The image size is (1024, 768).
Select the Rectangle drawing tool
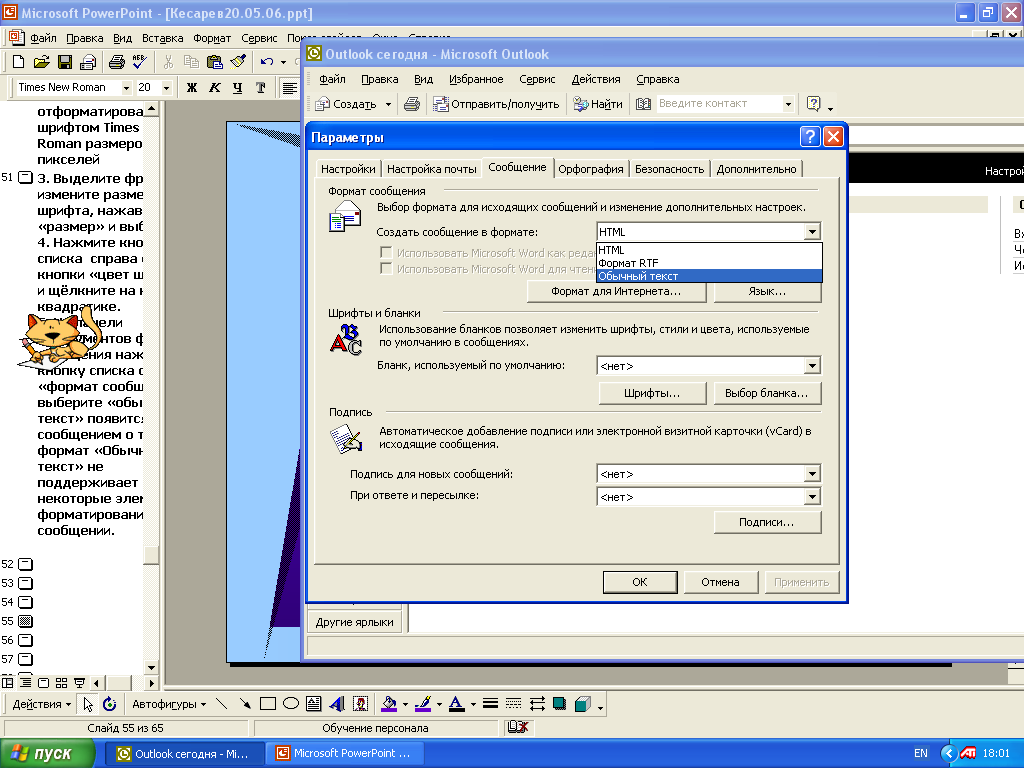point(268,703)
